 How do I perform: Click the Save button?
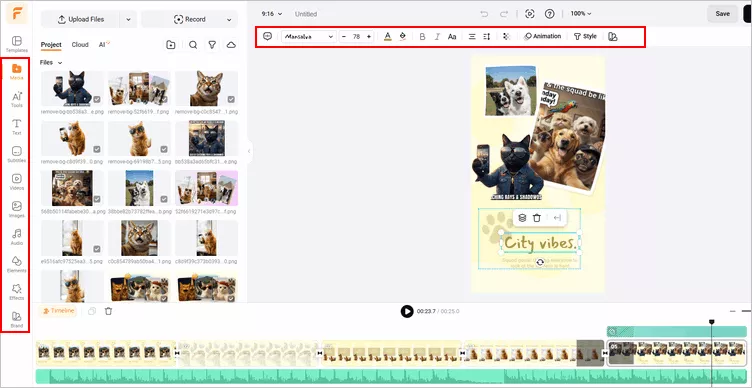click(722, 14)
